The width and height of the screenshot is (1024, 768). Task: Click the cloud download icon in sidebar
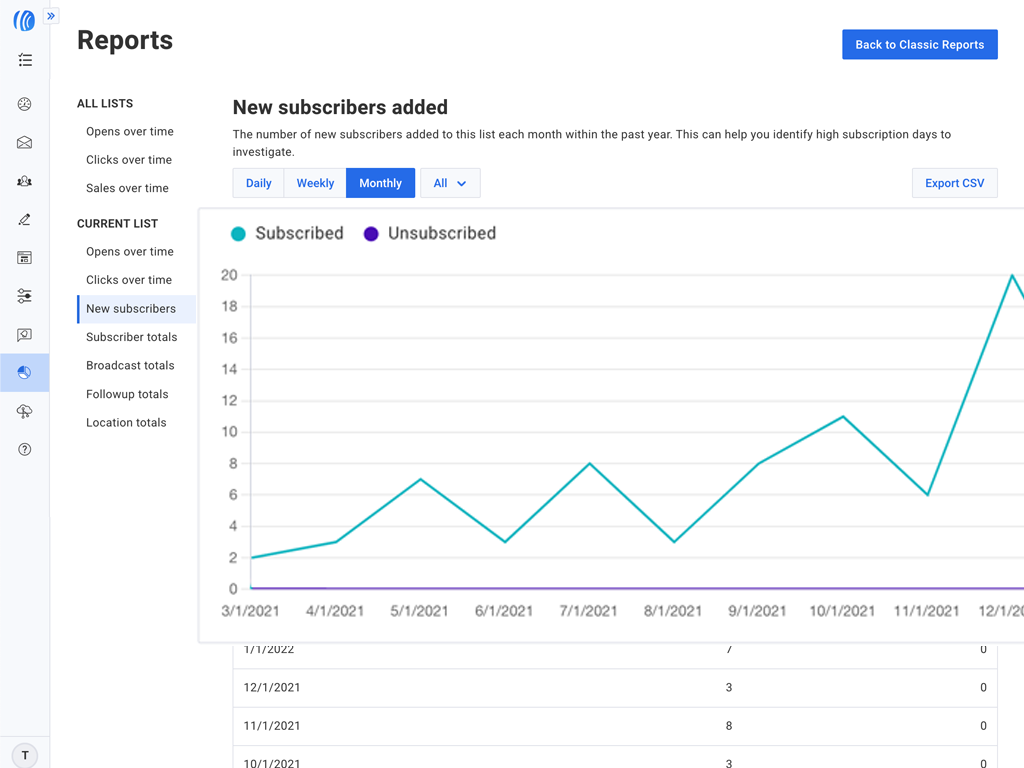(x=25, y=411)
